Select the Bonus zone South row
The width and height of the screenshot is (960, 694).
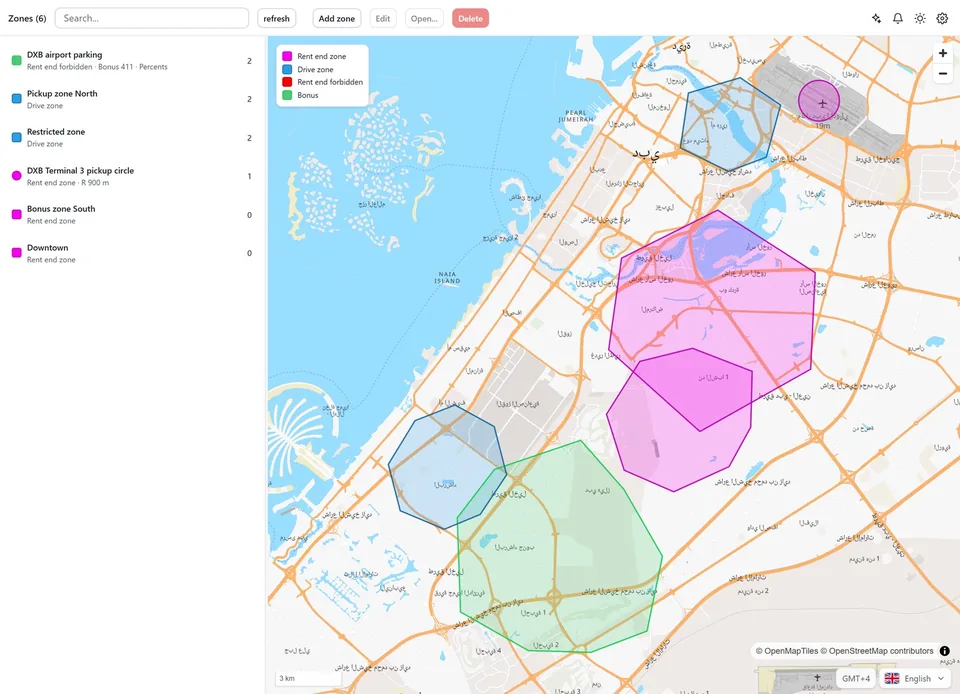[x=132, y=214]
